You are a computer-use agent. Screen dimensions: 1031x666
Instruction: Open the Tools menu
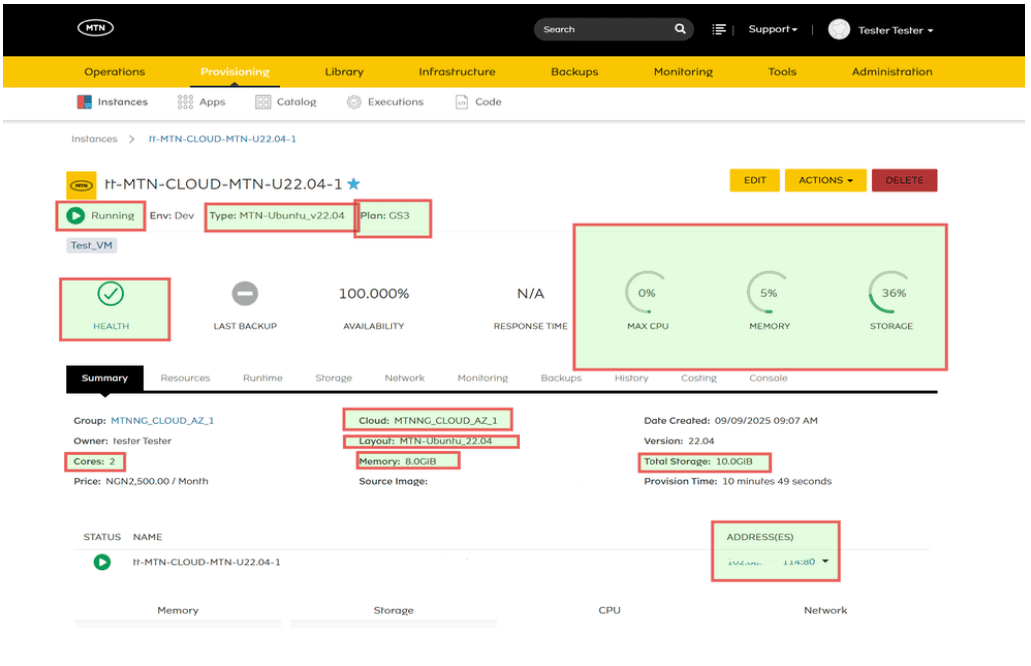(782, 72)
